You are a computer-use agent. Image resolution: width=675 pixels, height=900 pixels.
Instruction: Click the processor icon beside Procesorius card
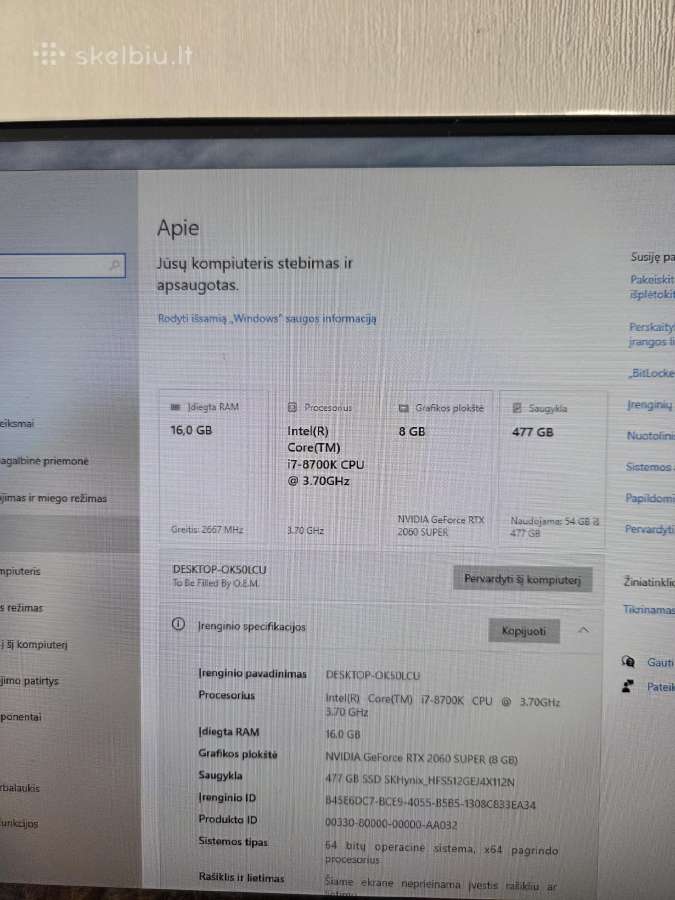292,408
